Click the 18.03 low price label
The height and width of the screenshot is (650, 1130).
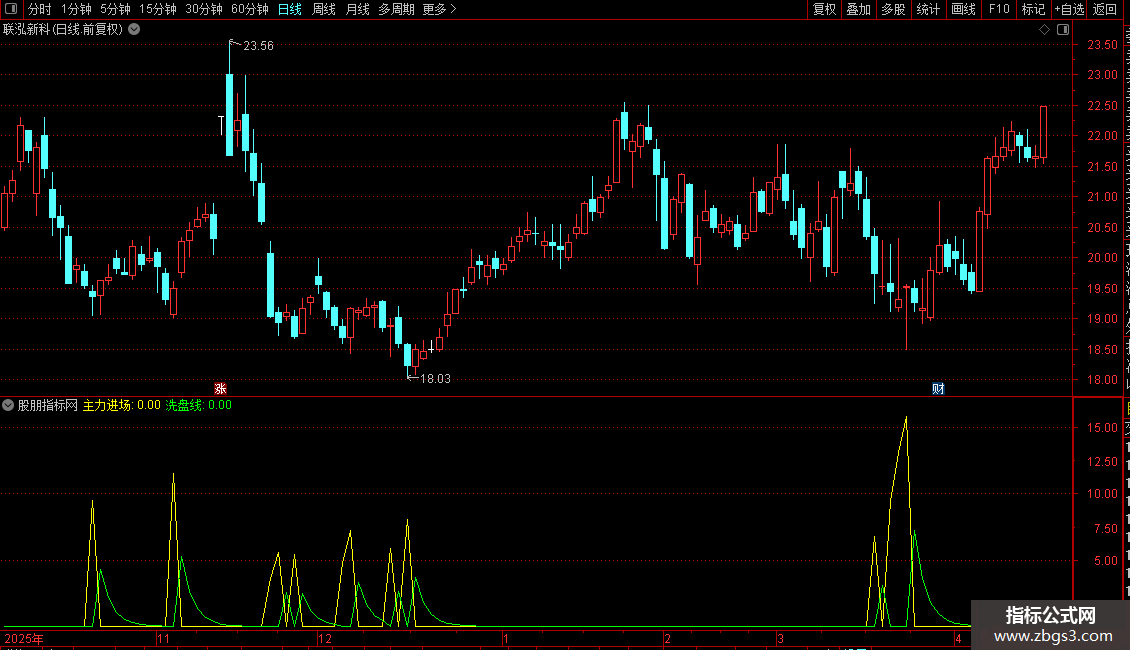435,378
